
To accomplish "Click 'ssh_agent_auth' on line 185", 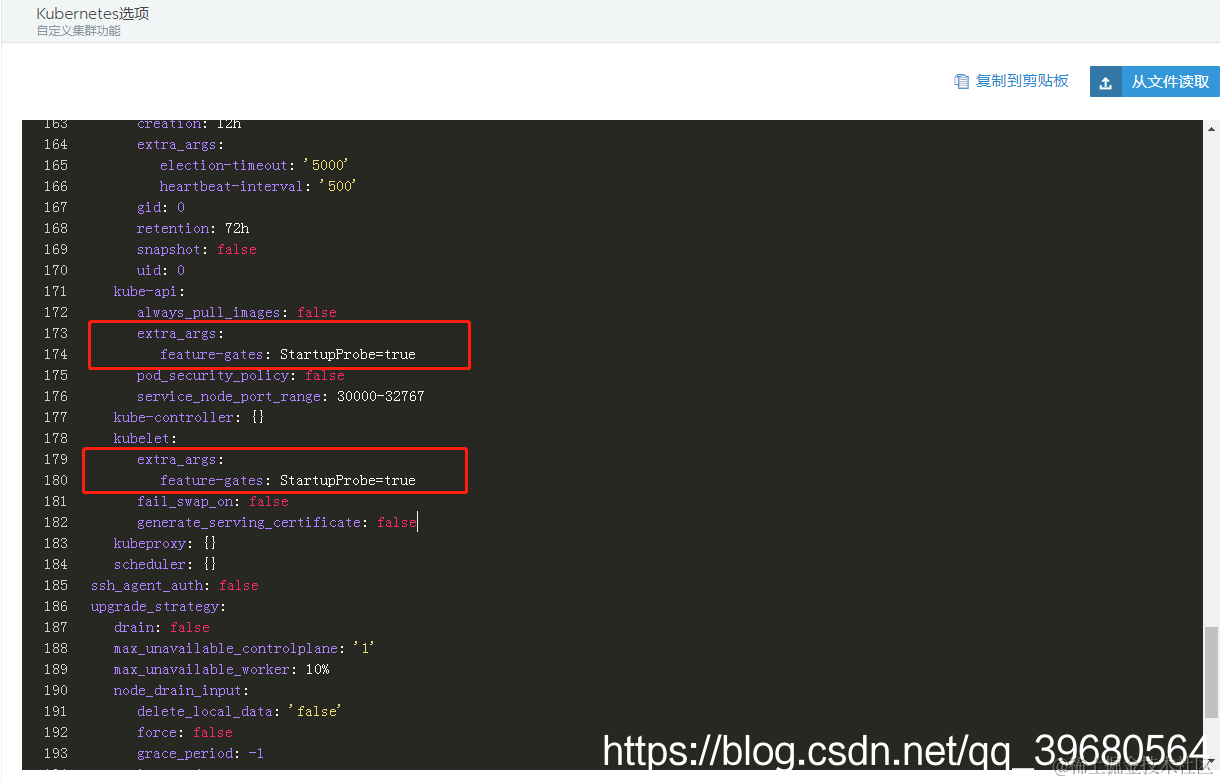I will [146, 585].
